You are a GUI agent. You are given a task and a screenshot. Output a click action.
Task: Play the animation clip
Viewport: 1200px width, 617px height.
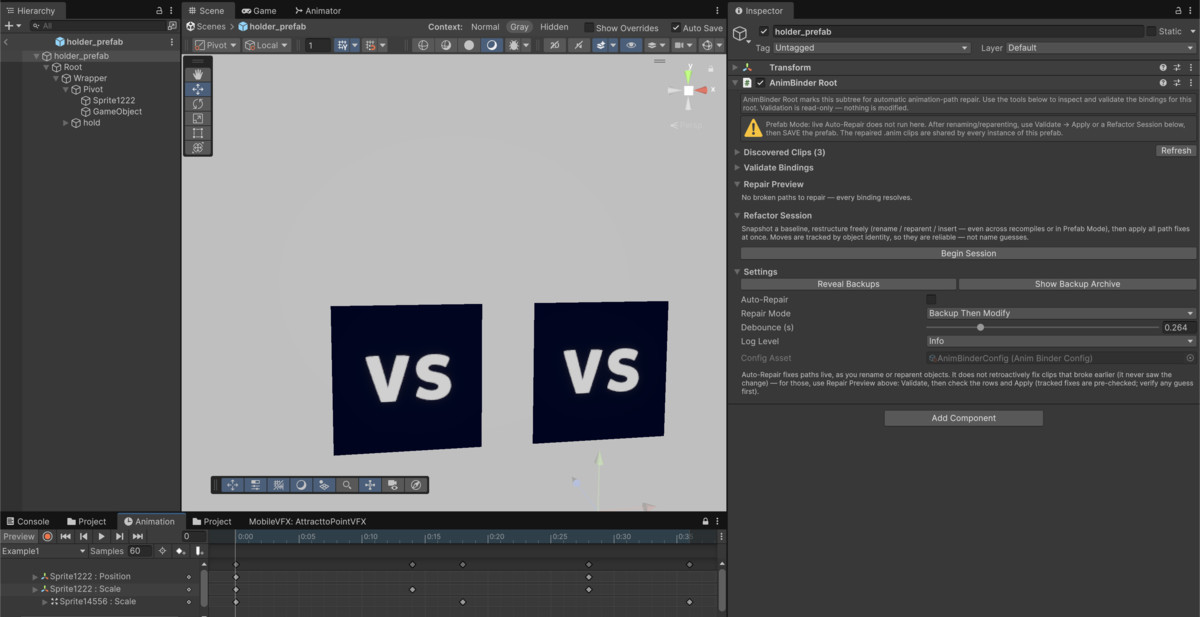[x=101, y=537]
